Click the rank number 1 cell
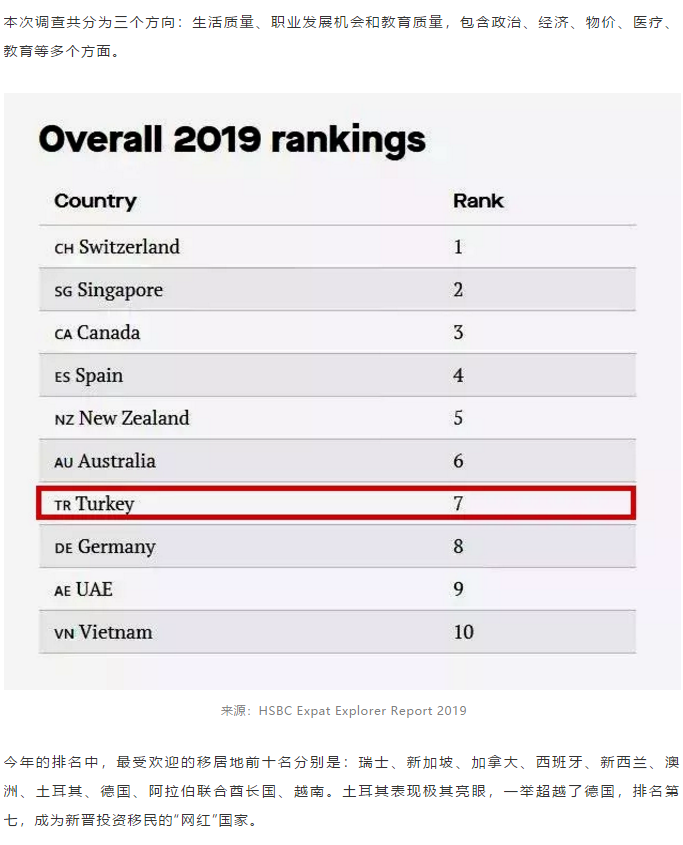683x845 pixels. point(458,247)
